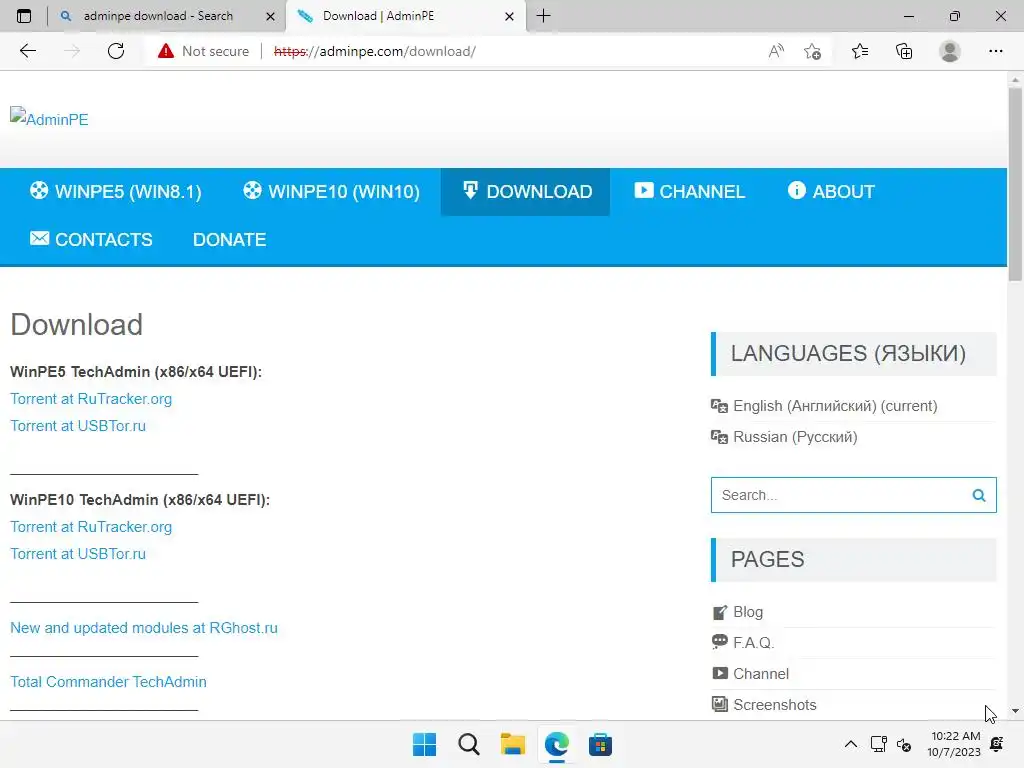The height and width of the screenshot is (768, 1024).
Task: Open CONTACTS navigation item
Action: 91,240
